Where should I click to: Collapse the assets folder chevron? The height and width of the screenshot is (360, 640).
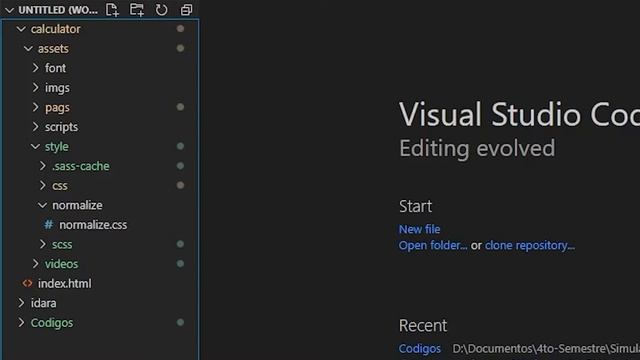coord(28,49)
